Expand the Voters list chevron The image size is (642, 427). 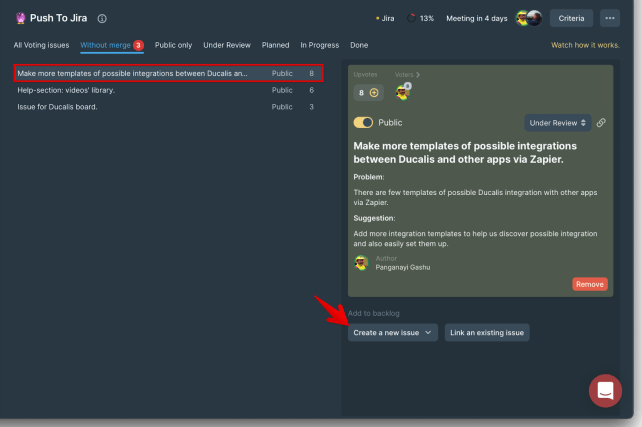(x=418, y=75)
